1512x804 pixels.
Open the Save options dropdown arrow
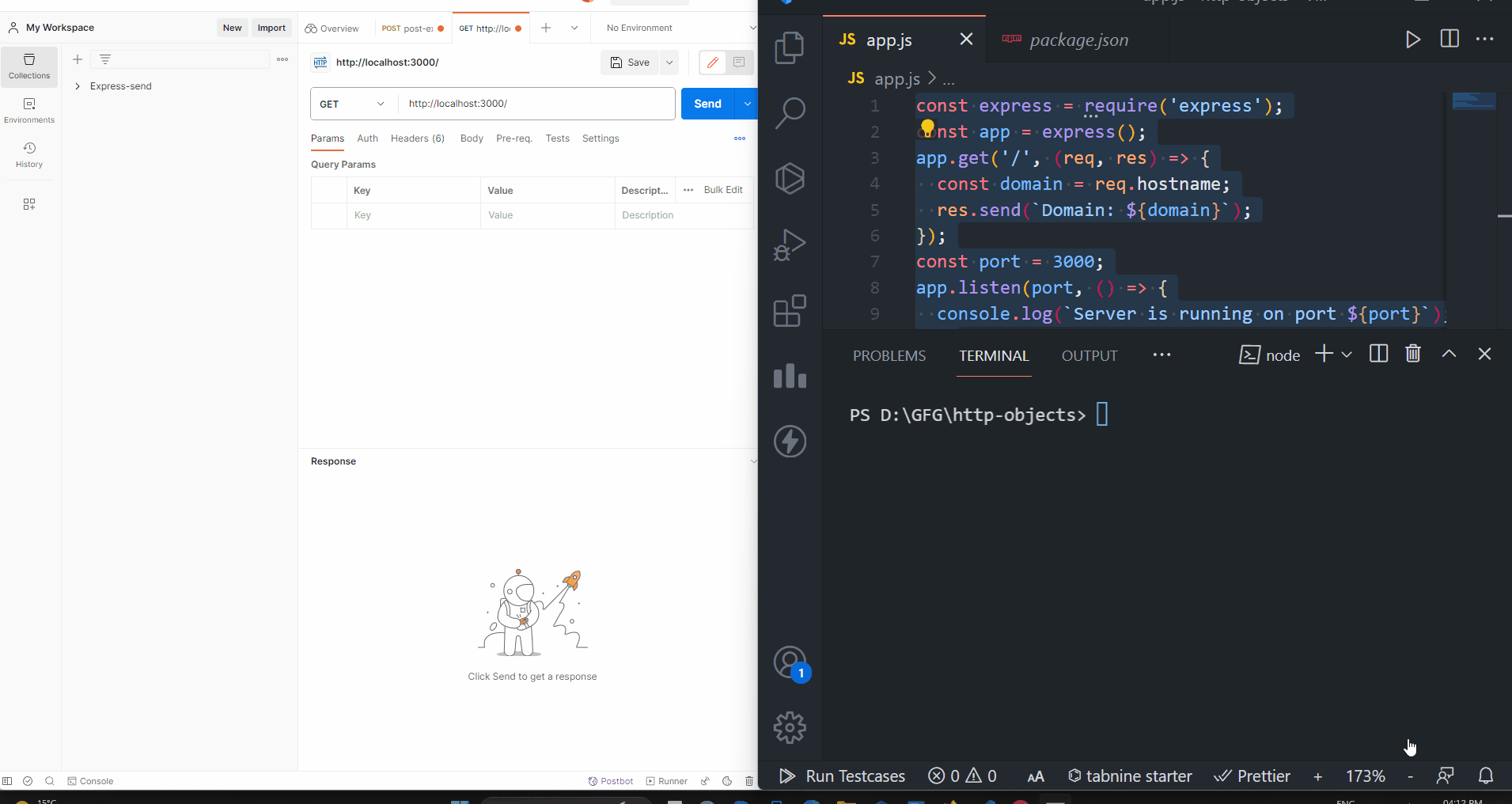coord(669,63)
